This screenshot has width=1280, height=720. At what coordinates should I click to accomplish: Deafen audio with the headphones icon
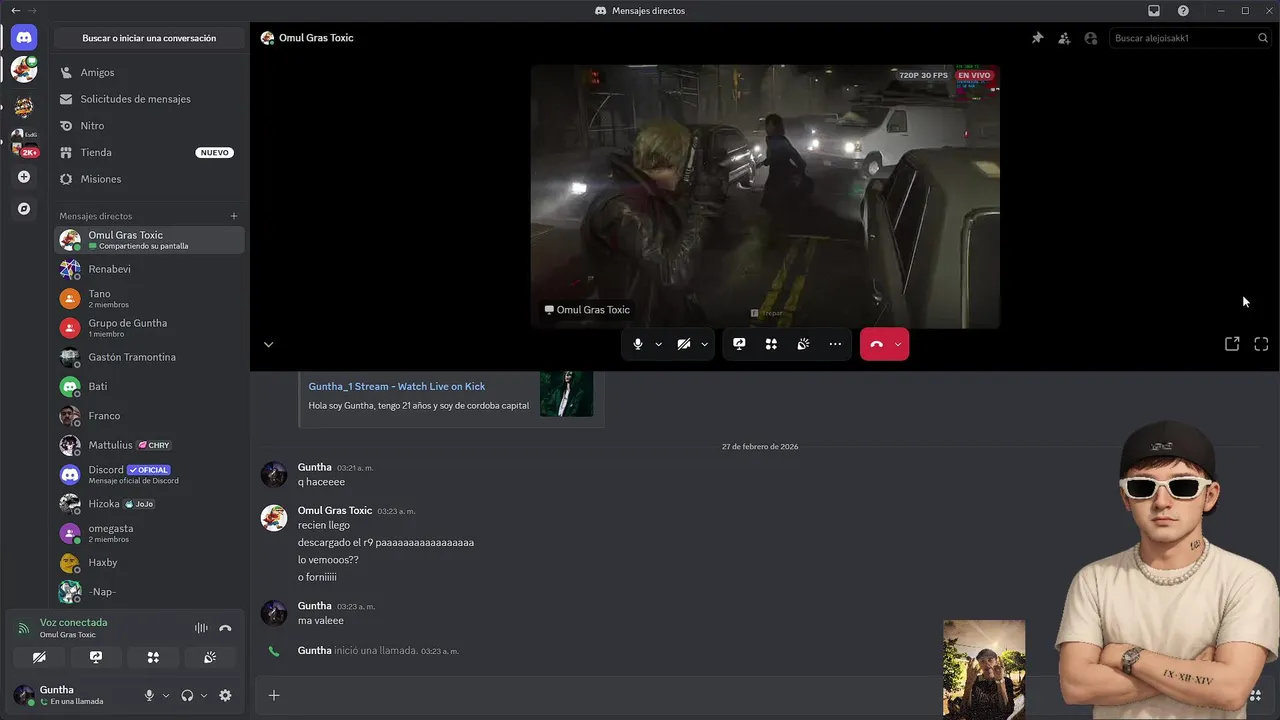click(187, 695)
